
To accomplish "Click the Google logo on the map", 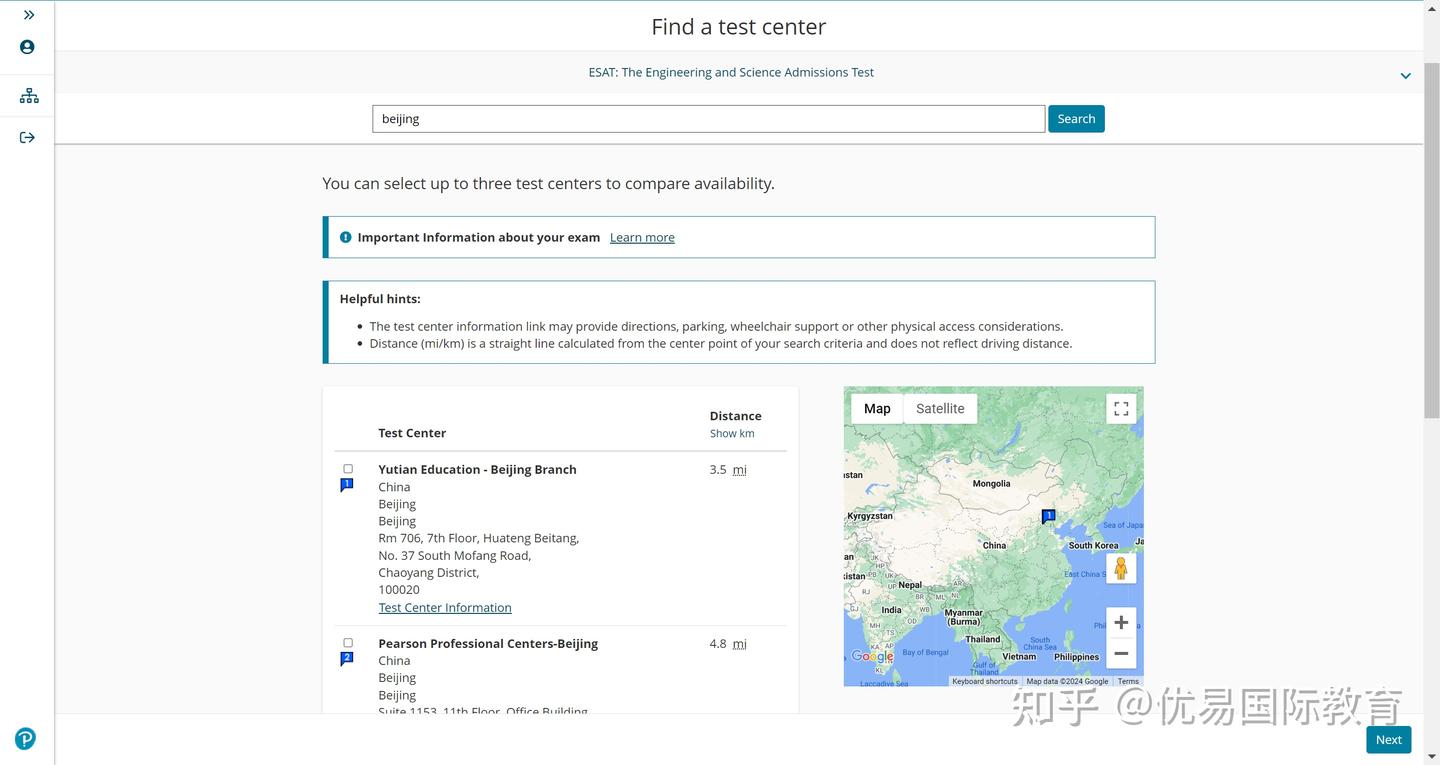I will (x=872, y=657).
